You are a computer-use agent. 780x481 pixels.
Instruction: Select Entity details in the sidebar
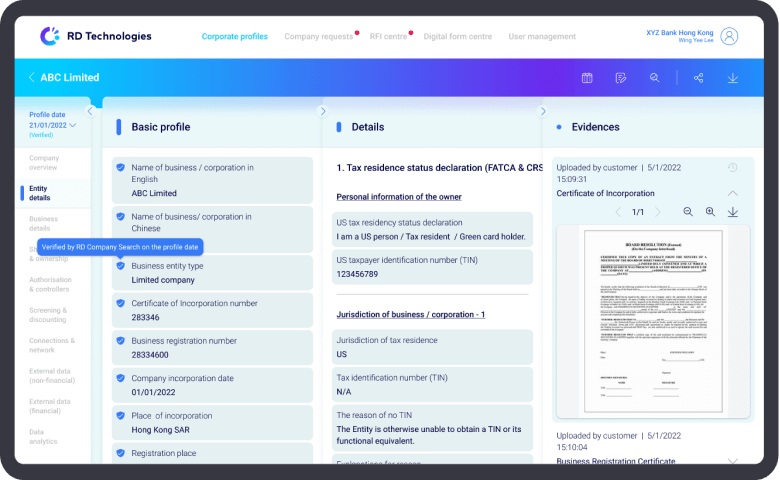[40, 193]
